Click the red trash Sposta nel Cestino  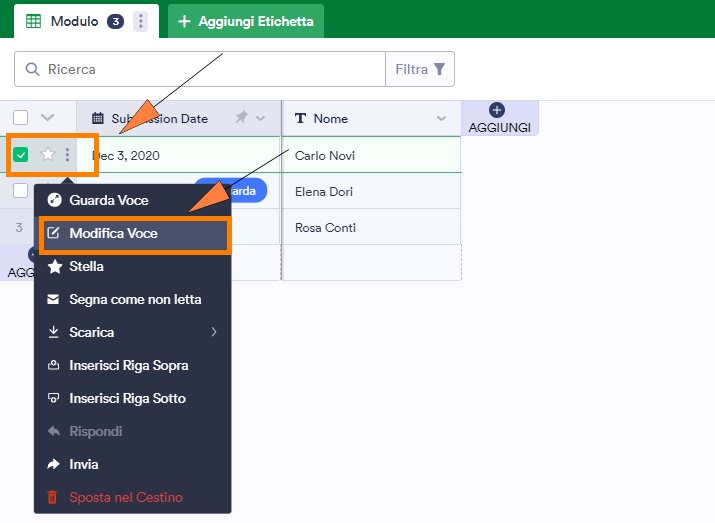125,497
